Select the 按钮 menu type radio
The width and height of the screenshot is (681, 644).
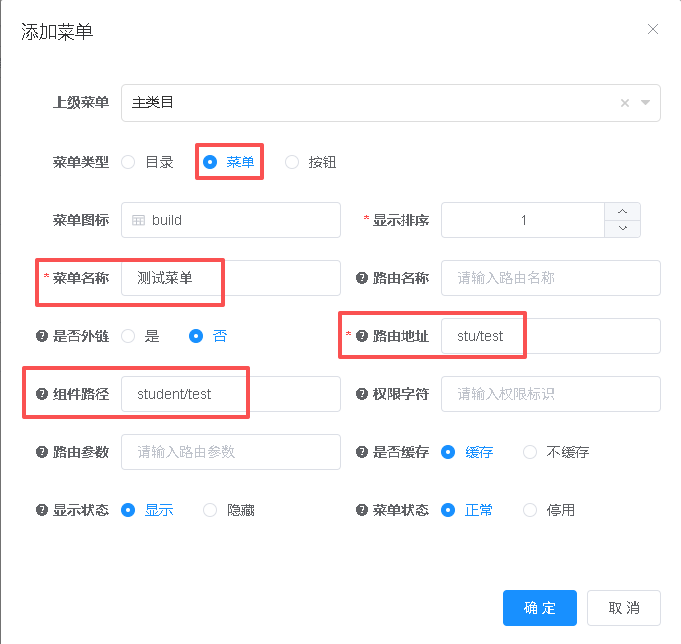[x=292, y=162]
